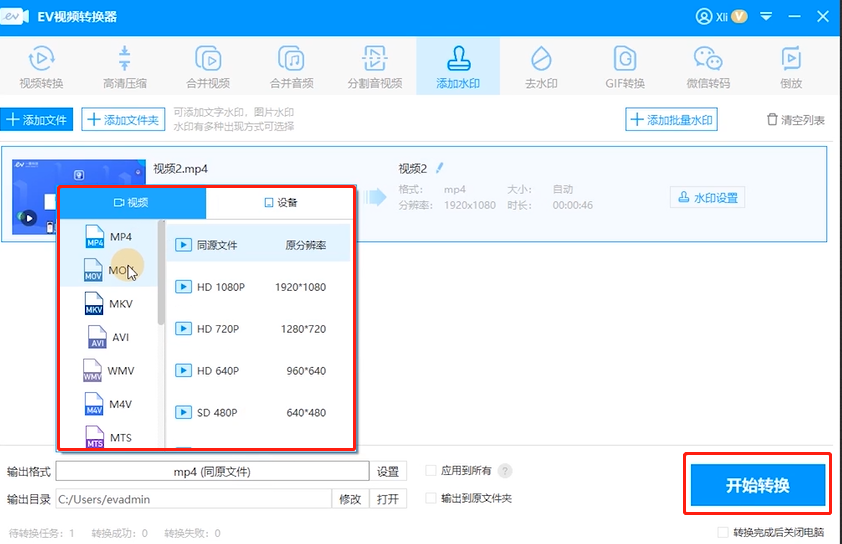Click the edit pencil beside 视频2 name

pyautogui.click(x=438, y=168)
